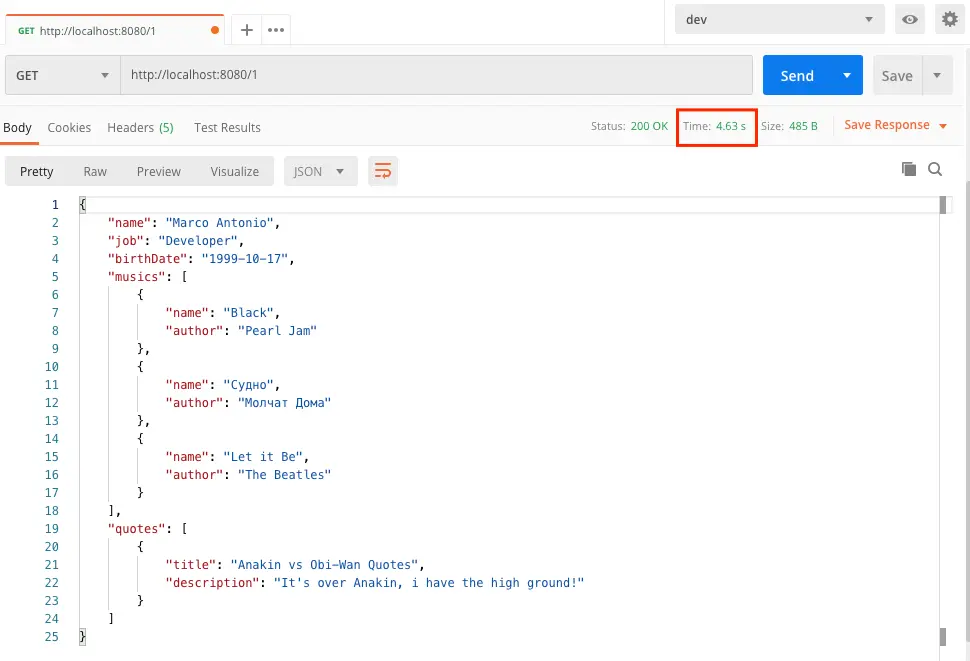Click the "Black" name value

(249, 313)
